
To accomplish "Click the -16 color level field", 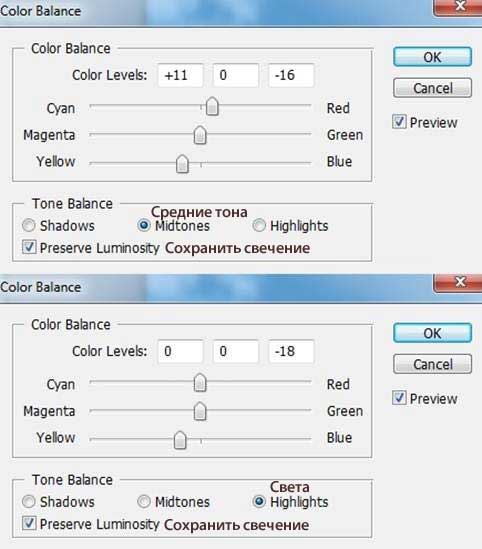I will click(x=291, y=75).
